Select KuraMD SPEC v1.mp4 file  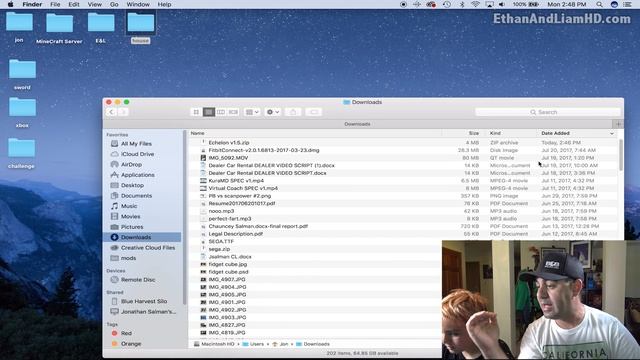tap(236, 181)
